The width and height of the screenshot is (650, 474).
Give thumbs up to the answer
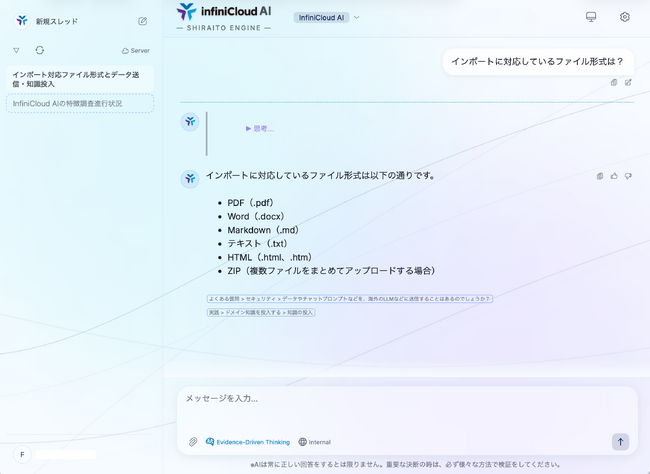(614, 176)
